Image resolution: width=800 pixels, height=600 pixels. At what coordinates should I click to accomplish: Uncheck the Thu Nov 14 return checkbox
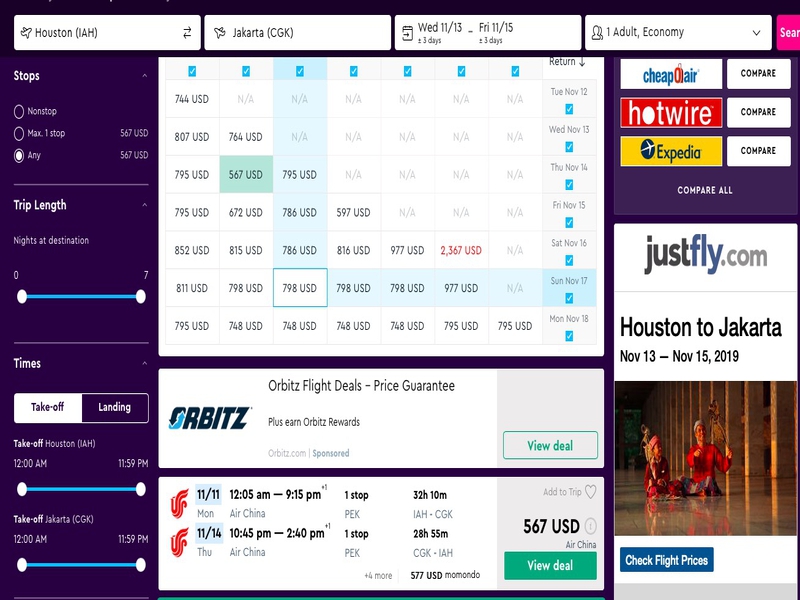click(569, 185)
